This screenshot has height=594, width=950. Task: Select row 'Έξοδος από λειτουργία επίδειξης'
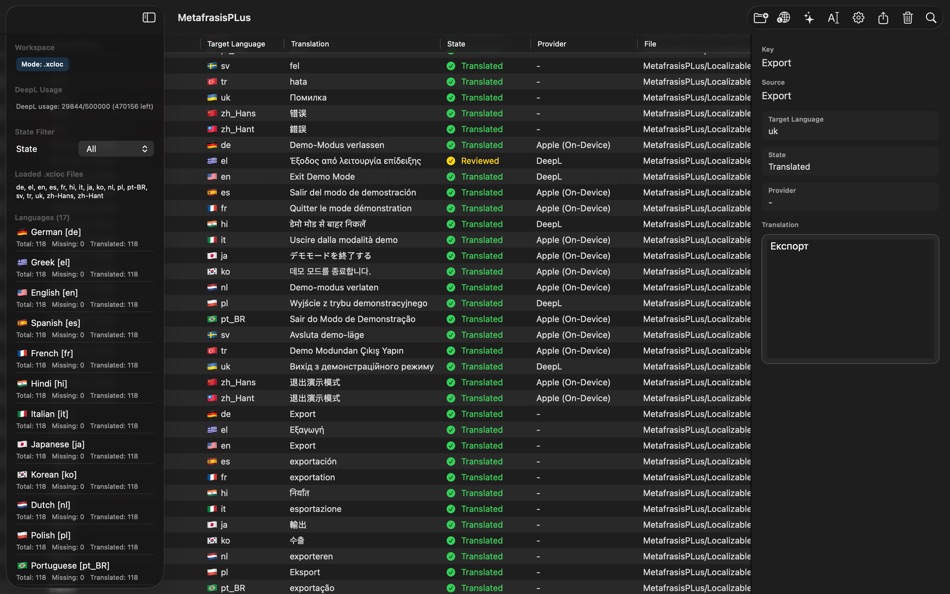pos(457,161)
